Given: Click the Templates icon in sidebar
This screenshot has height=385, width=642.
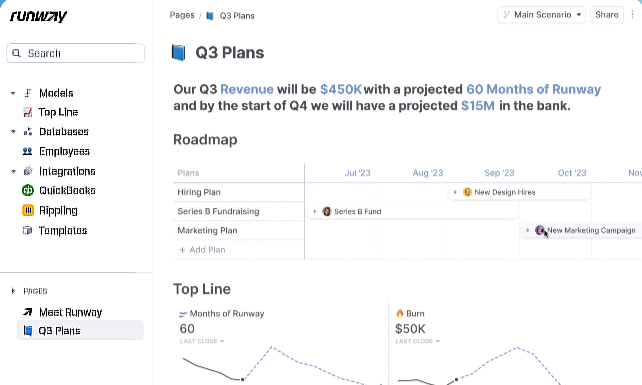Looking at the screenshot, I should click(x=27, y=231).
